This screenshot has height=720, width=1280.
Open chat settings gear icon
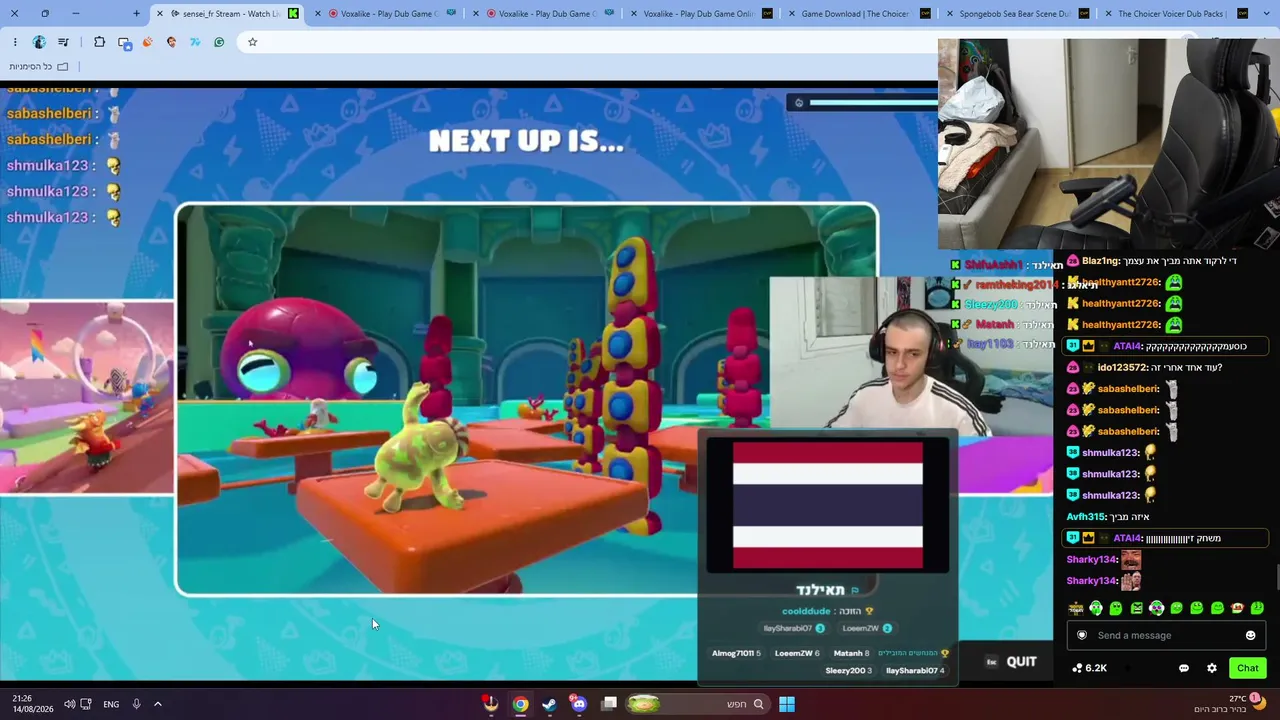point(1212,668)
